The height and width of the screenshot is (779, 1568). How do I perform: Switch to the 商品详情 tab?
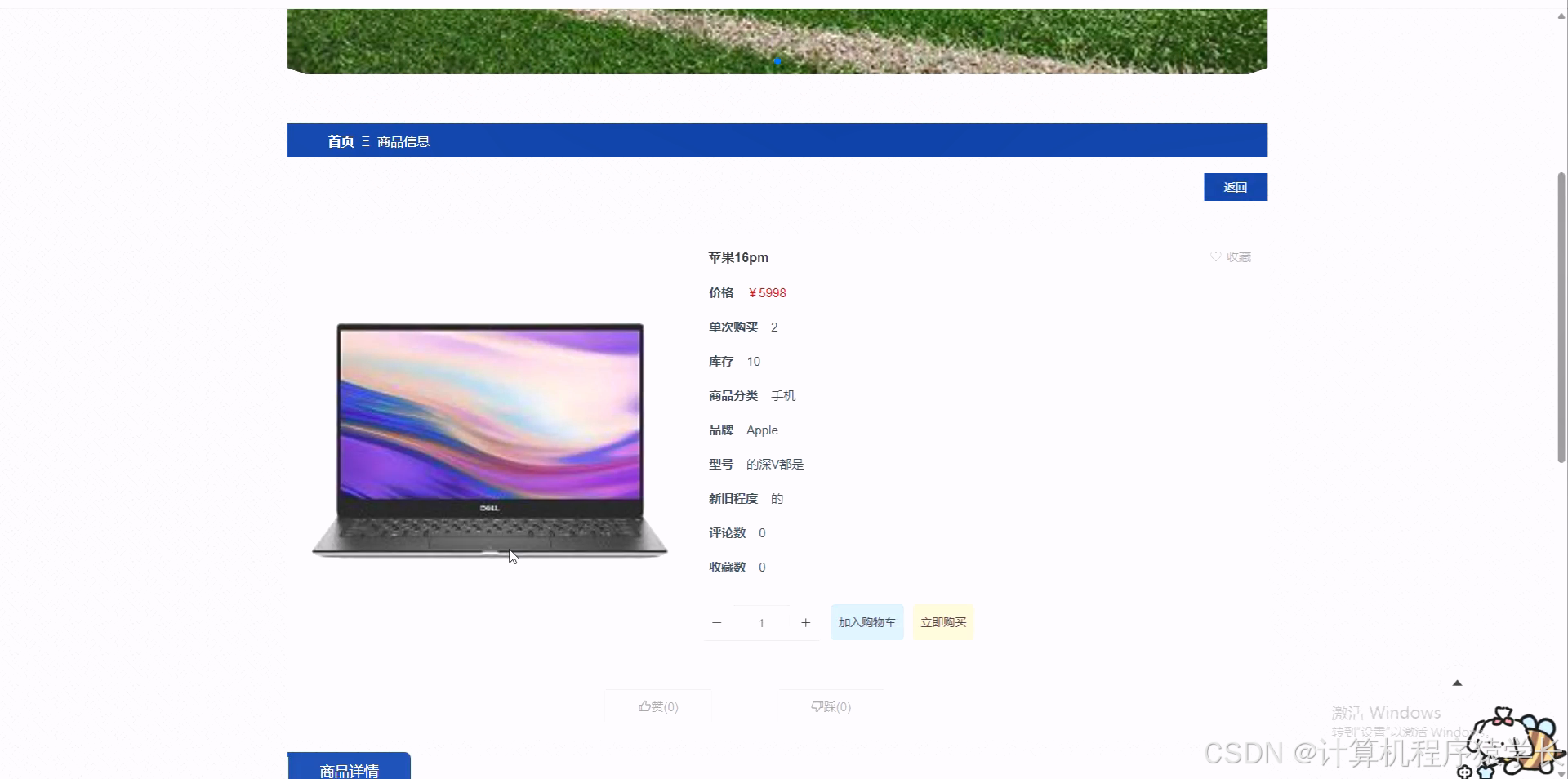point(349,768)
